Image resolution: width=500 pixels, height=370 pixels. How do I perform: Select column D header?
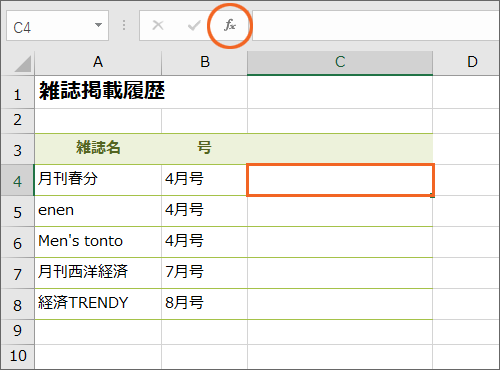click(x=467, y=63)
